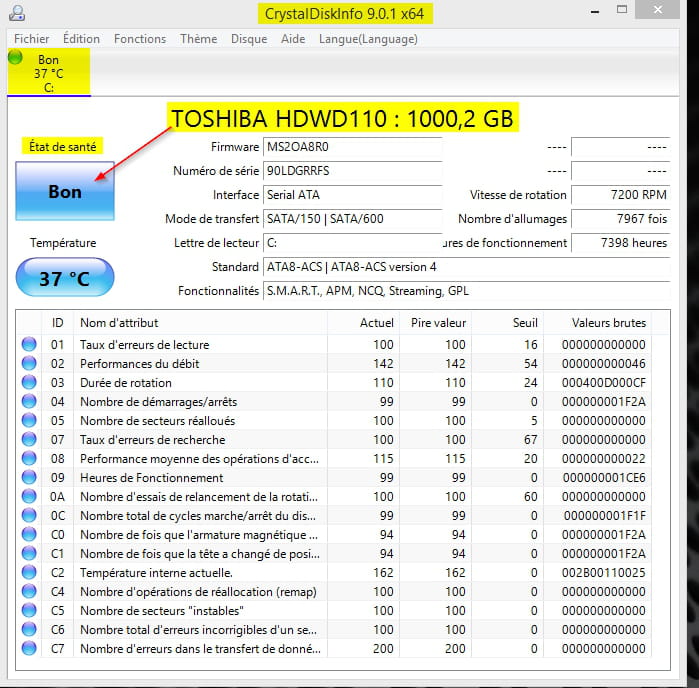
Task: Click the Seuil column header
Action: [x=508, y=323]
